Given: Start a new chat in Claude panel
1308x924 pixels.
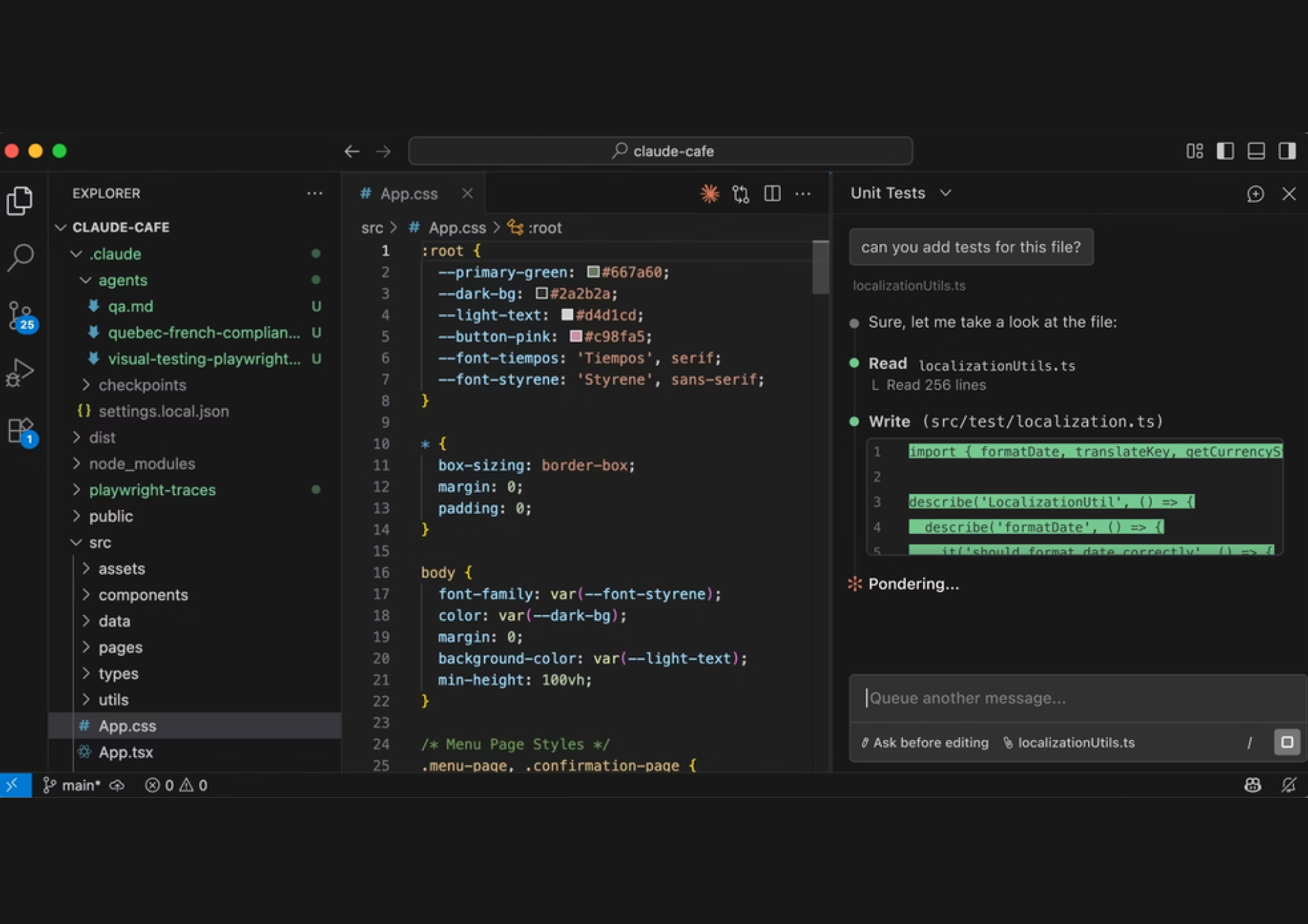Looking at the screenshot, I should click(1255, 194).
